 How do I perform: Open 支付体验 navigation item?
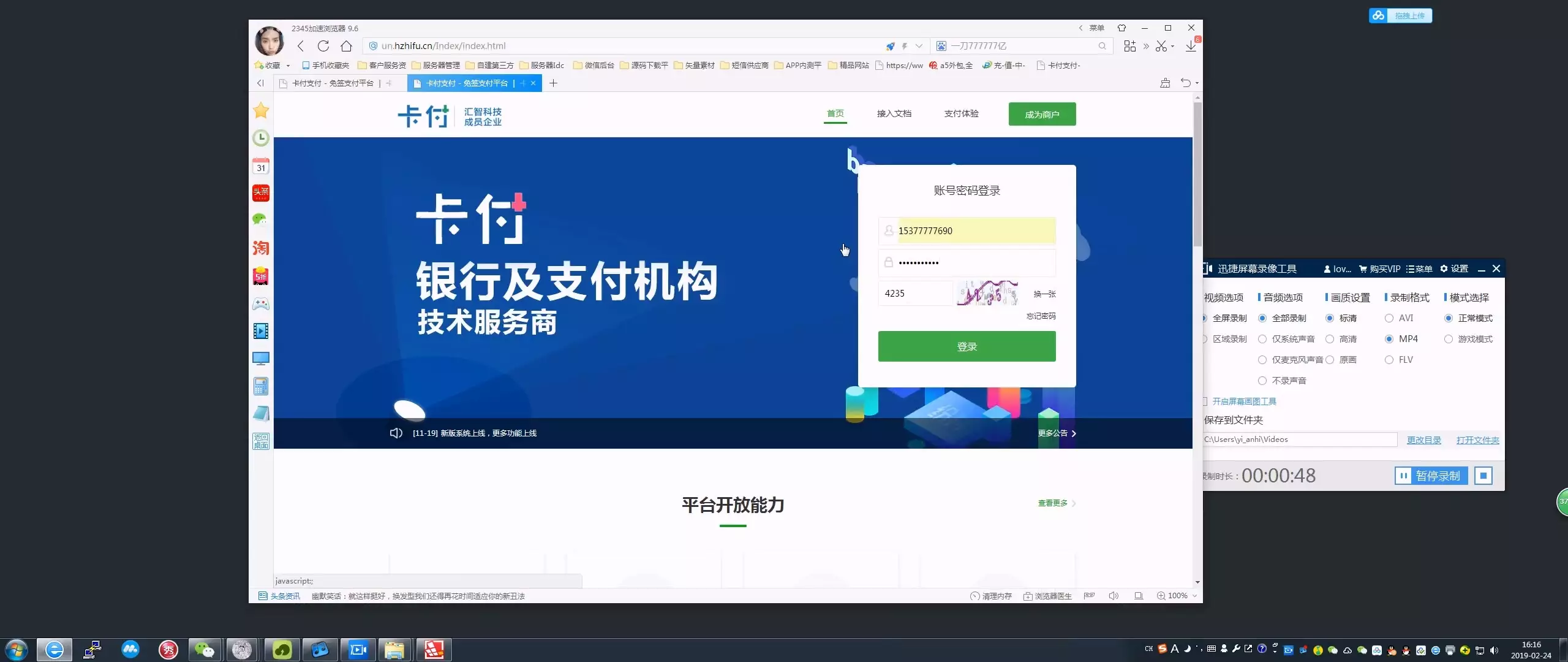(x=962, y=113)
